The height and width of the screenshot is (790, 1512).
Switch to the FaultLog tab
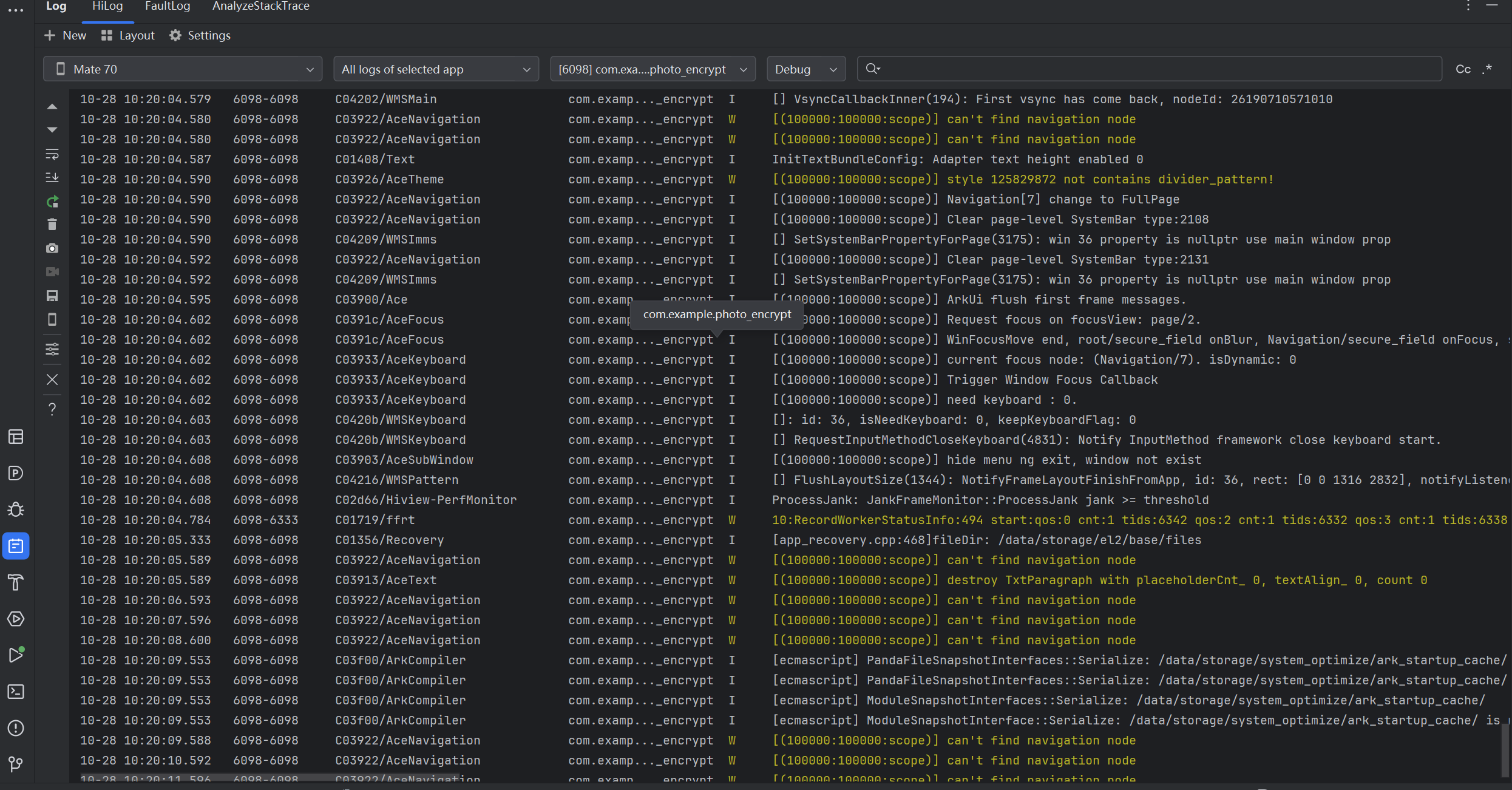(168, 6)
